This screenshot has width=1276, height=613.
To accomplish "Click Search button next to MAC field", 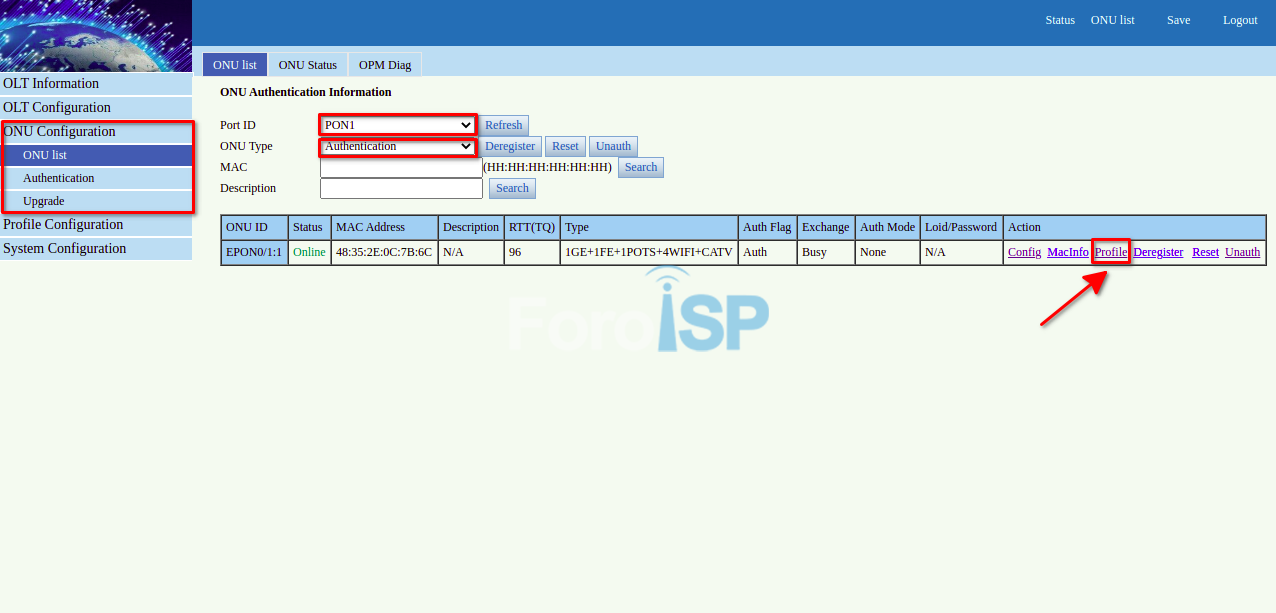I will (x=640, y=167).
